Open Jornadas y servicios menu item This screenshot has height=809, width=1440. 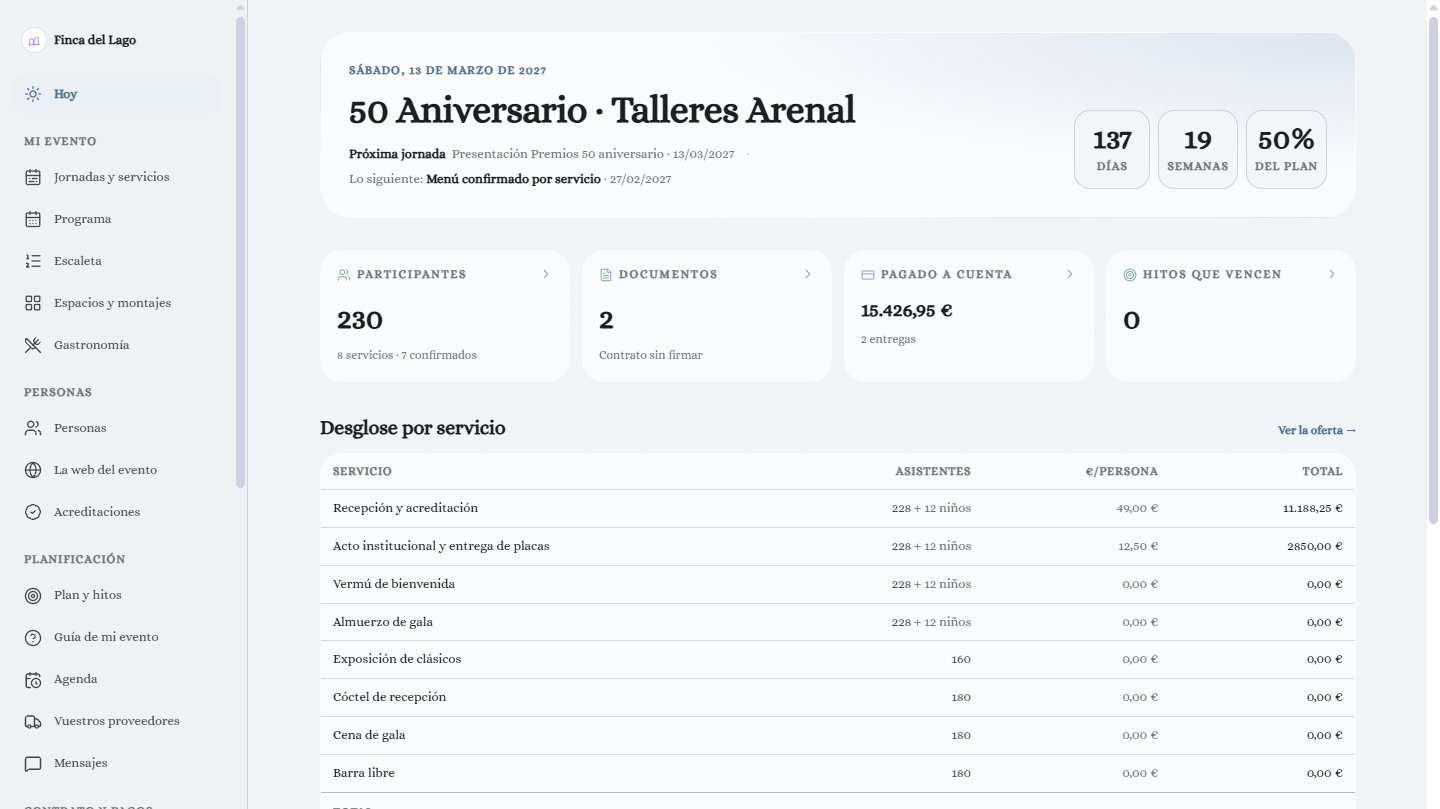click(117, 177)
